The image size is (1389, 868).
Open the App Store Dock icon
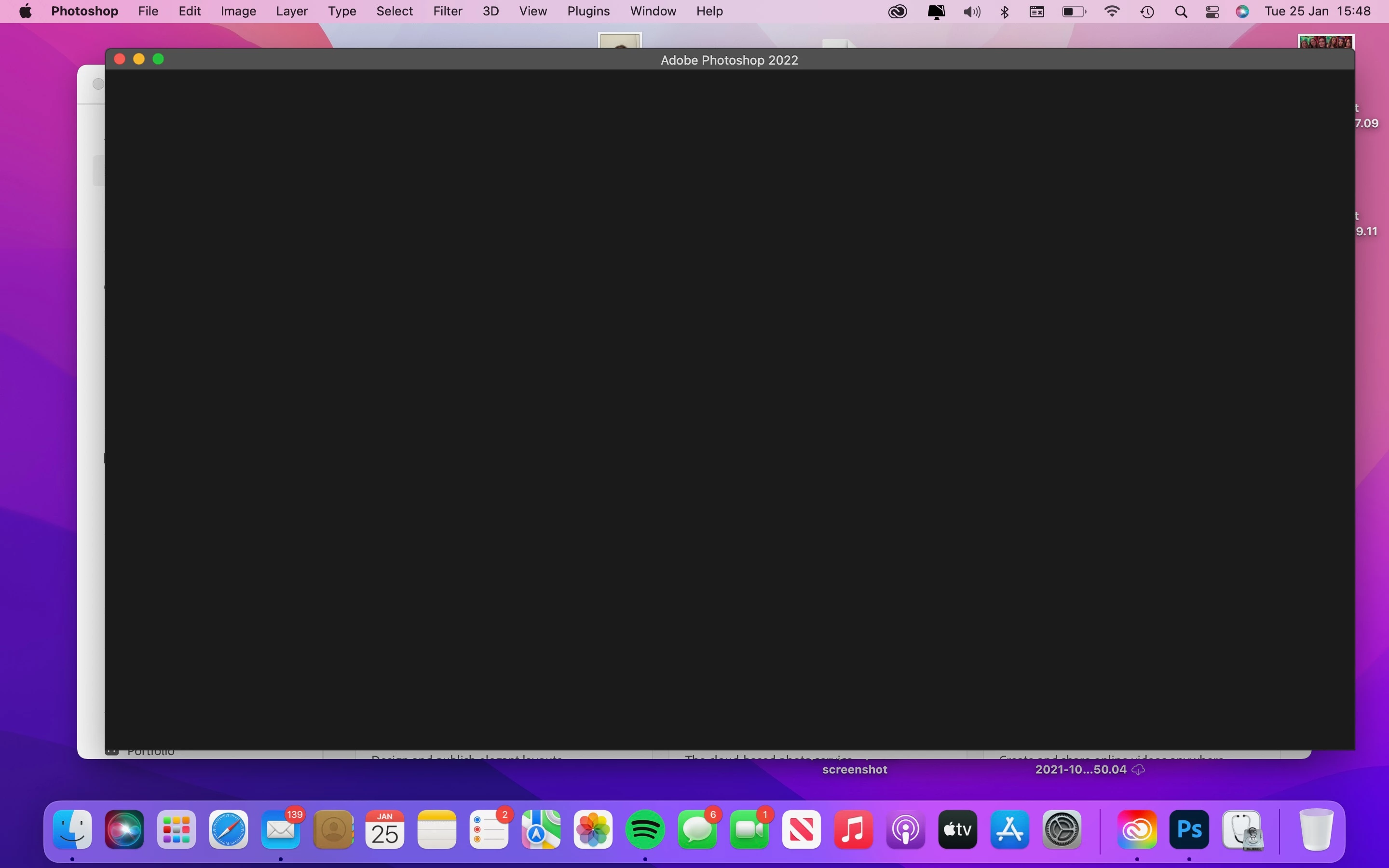(x=1009, y=829)
